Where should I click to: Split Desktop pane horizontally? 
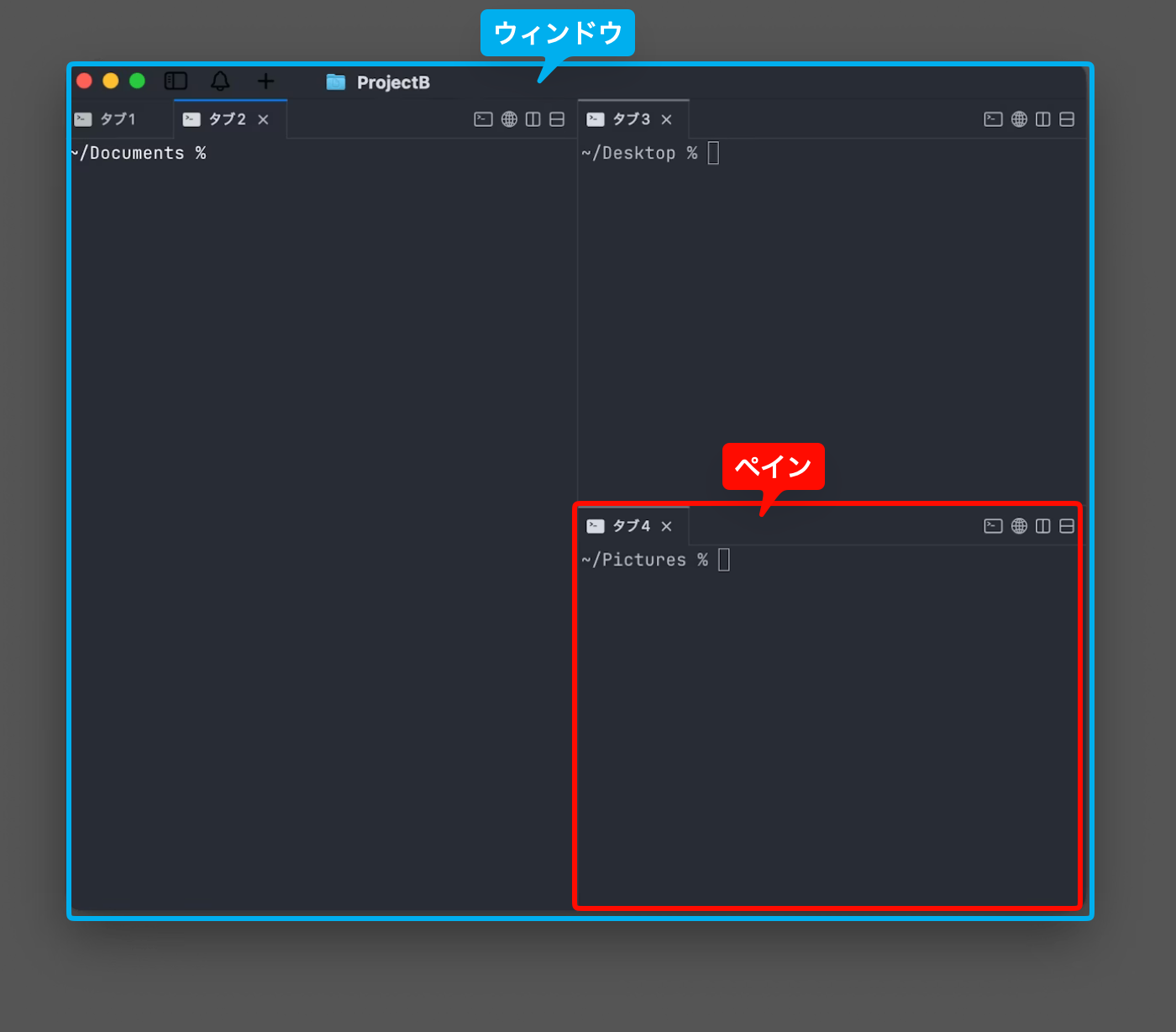1067,119
